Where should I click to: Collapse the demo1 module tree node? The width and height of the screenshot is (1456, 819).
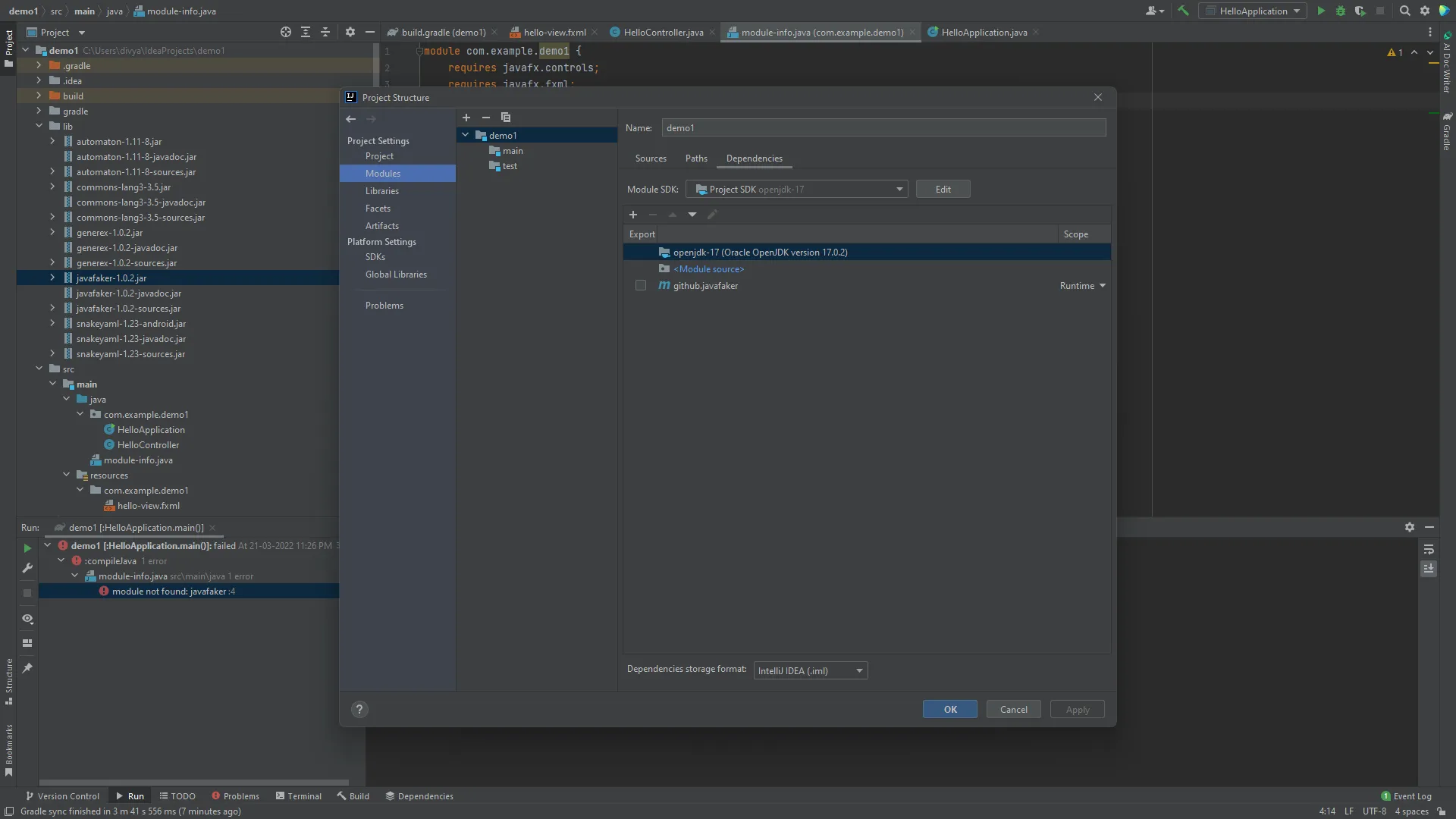(466, 135)
